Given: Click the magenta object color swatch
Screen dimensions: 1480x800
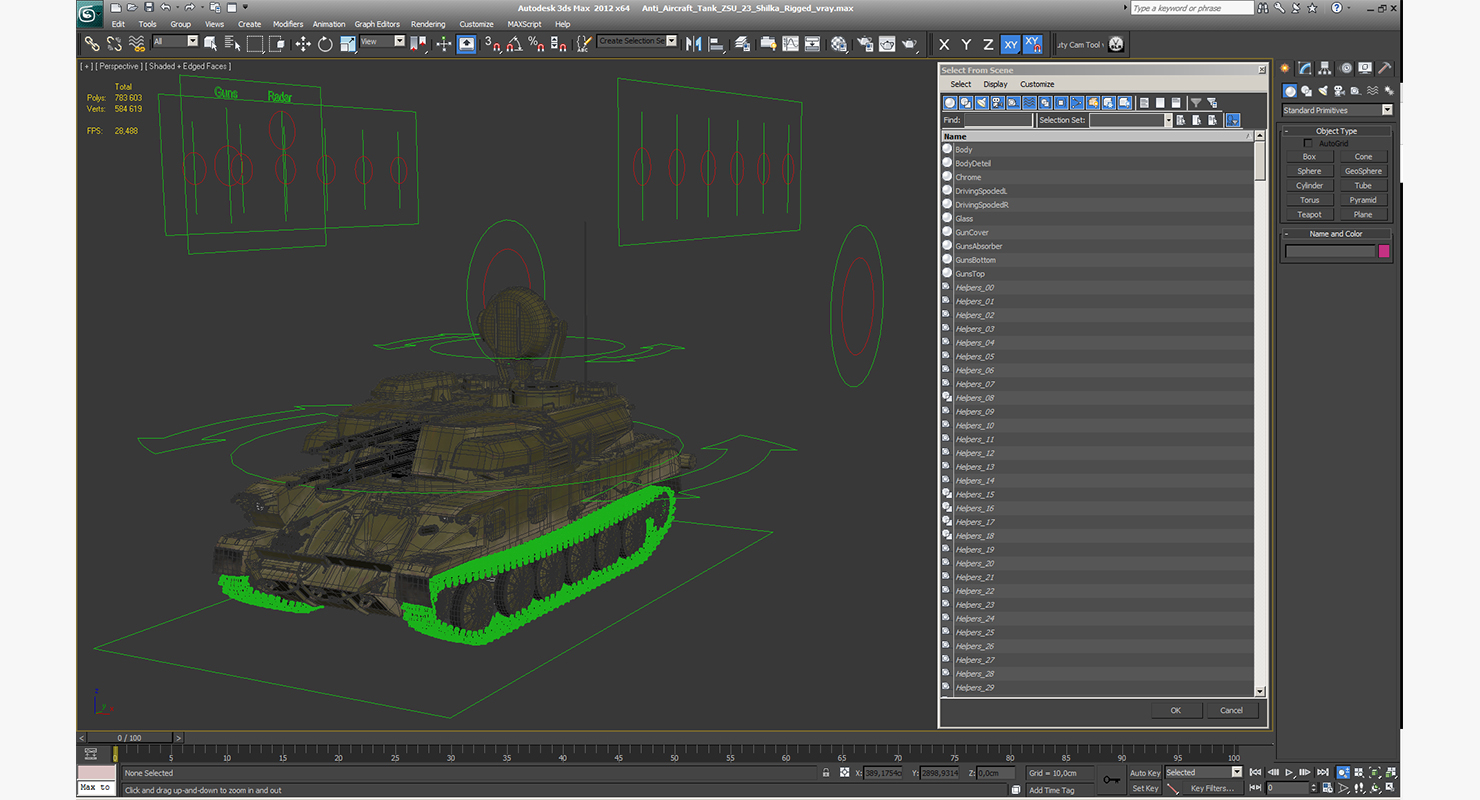Looking at the screenshot, I should [x=1384, y=251].
